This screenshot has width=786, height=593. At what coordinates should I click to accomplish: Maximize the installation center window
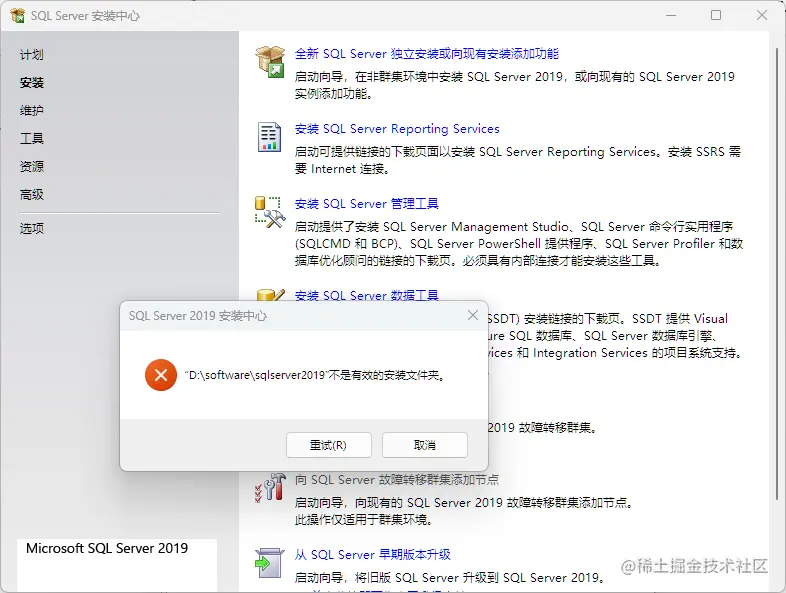coord(716,16)
